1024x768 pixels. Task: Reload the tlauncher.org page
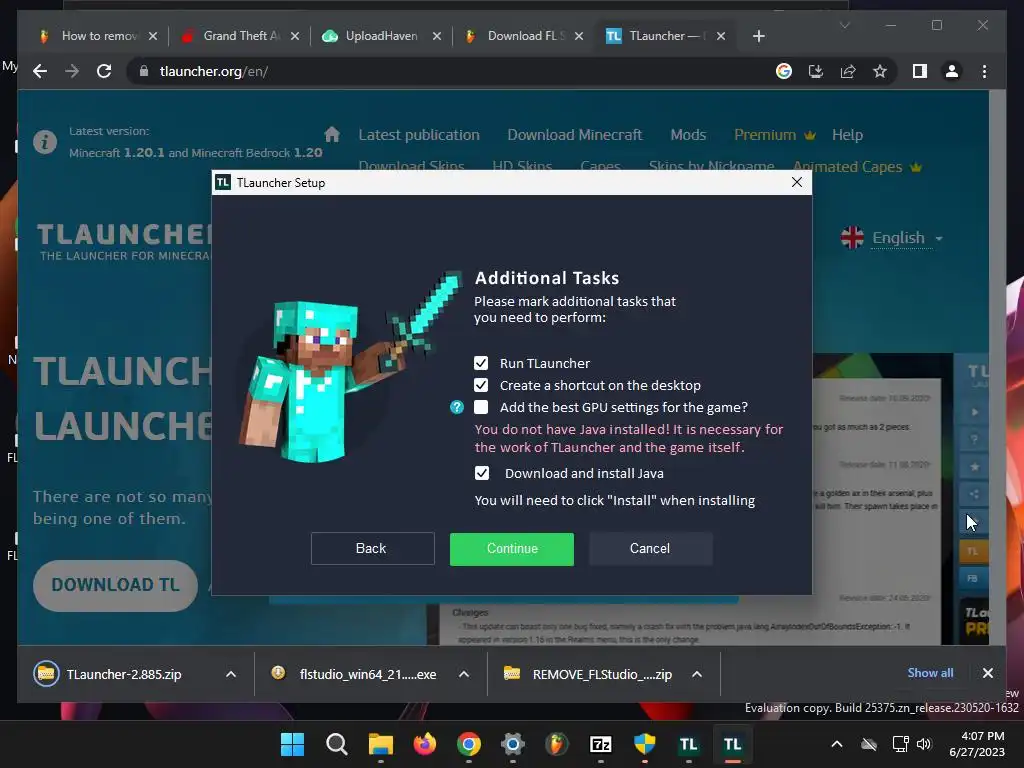pyautogui.click(x=104, y=71)
